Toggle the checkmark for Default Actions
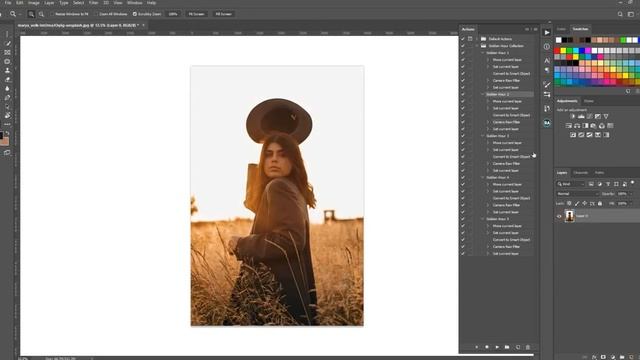 [463, 39]
